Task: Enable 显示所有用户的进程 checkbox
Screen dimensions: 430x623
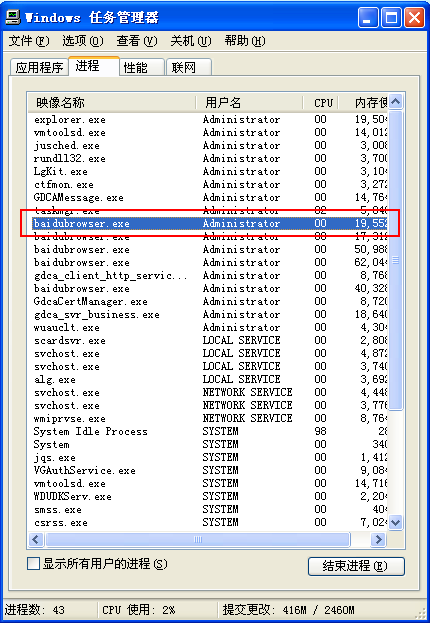Action: (33, 563)
